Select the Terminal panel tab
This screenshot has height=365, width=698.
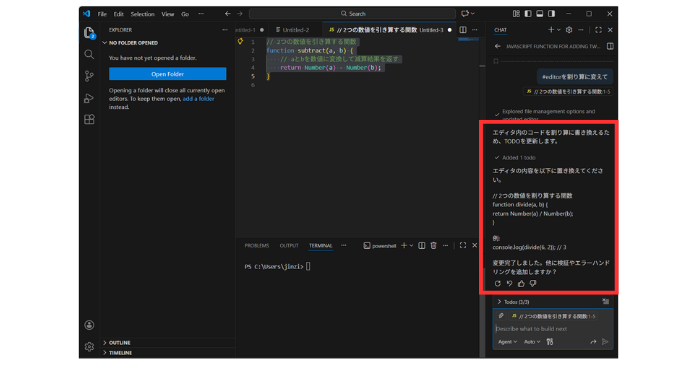click(321, 246)
